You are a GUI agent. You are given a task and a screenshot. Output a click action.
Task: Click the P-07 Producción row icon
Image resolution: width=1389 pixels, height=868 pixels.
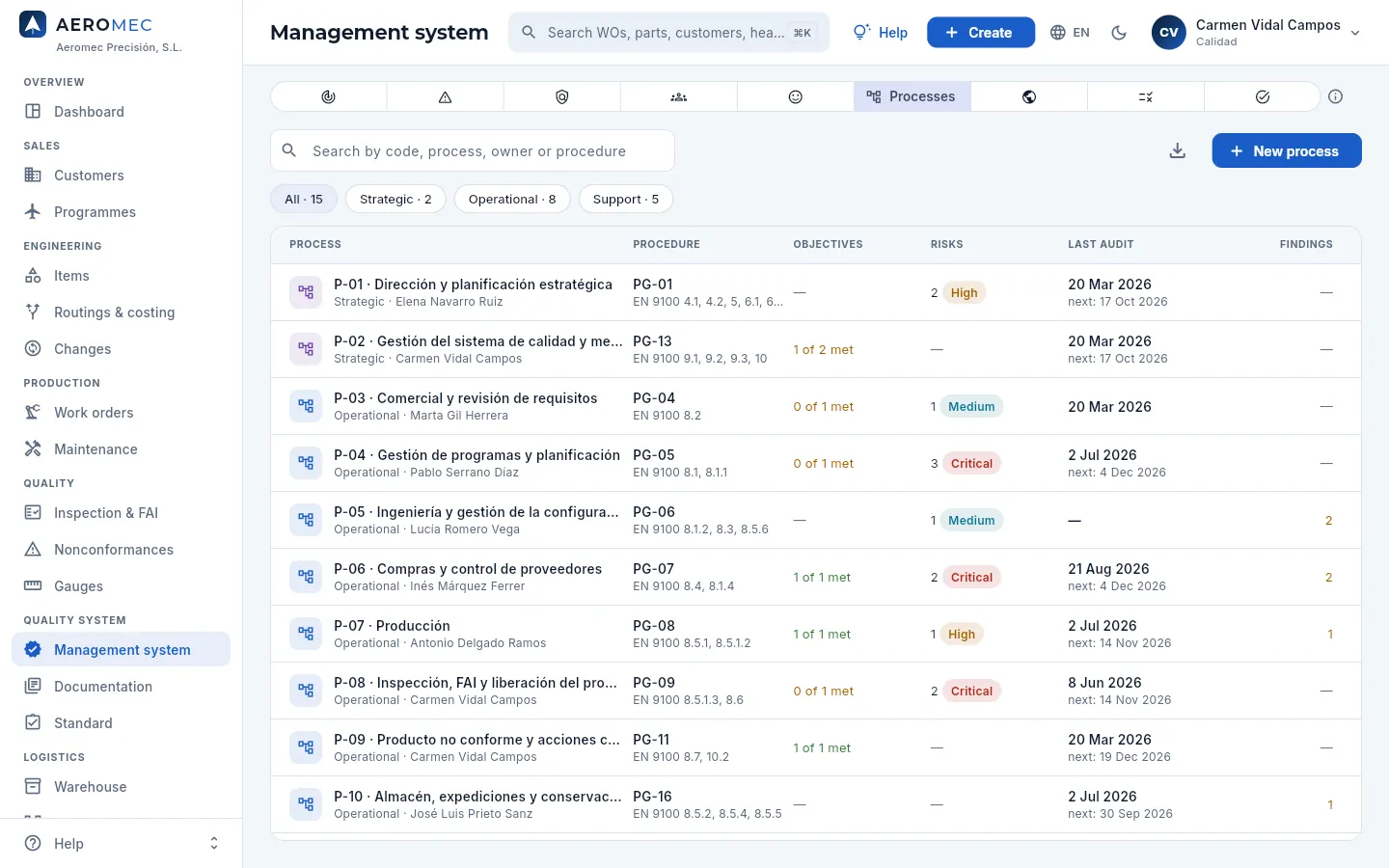point(306,634)
